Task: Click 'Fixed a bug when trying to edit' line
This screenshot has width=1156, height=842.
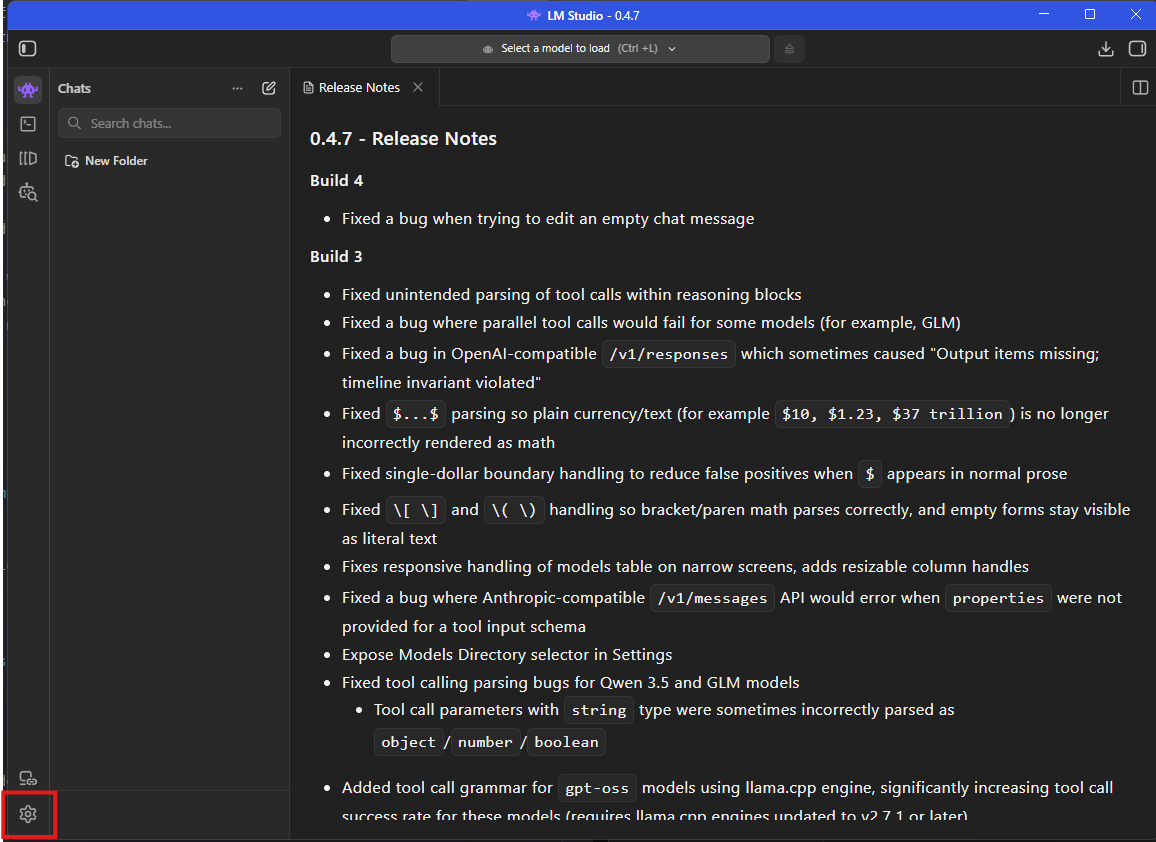Action: pyautogui.click(x=548, y=219)
